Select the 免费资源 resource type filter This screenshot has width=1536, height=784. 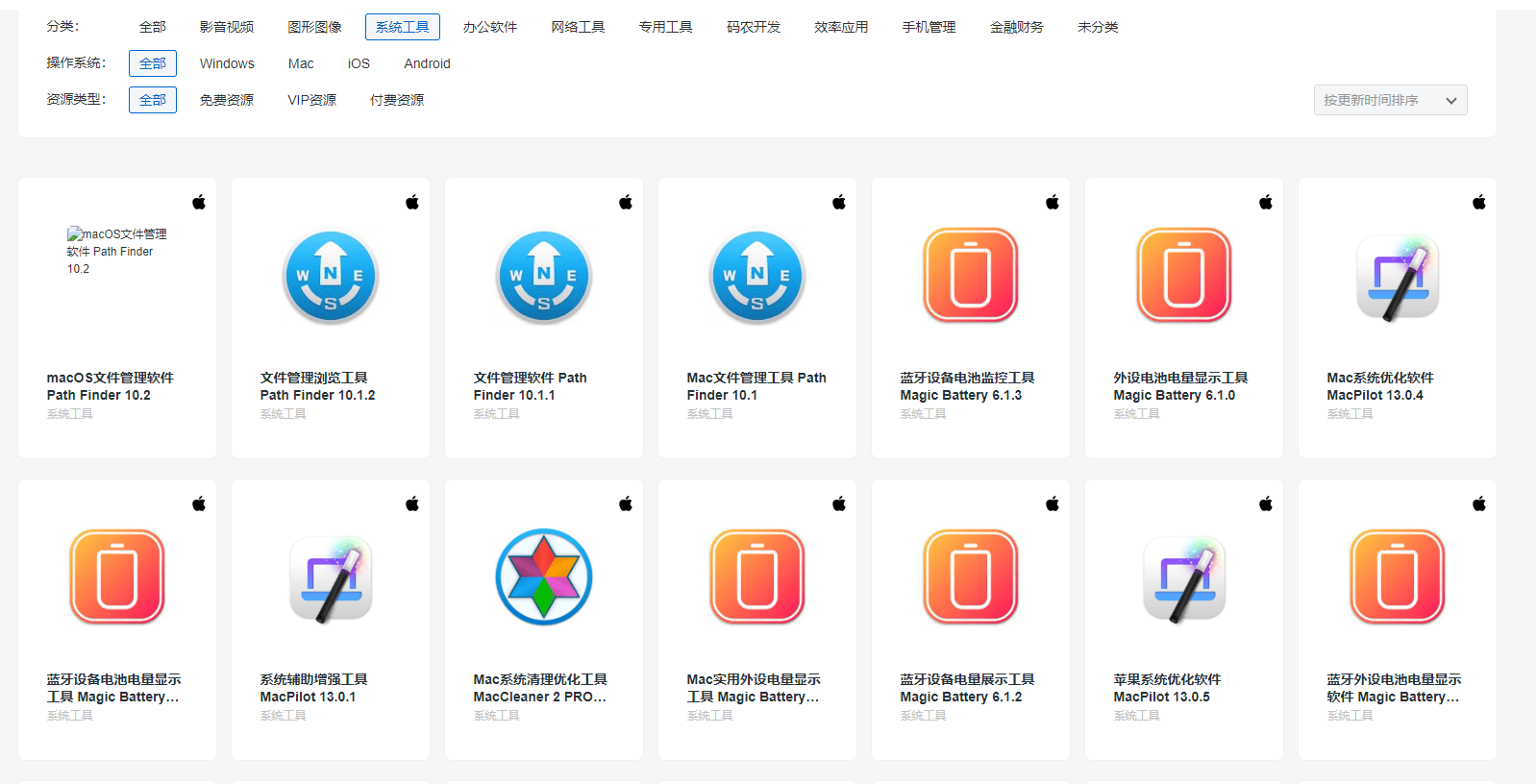(227, 100)
